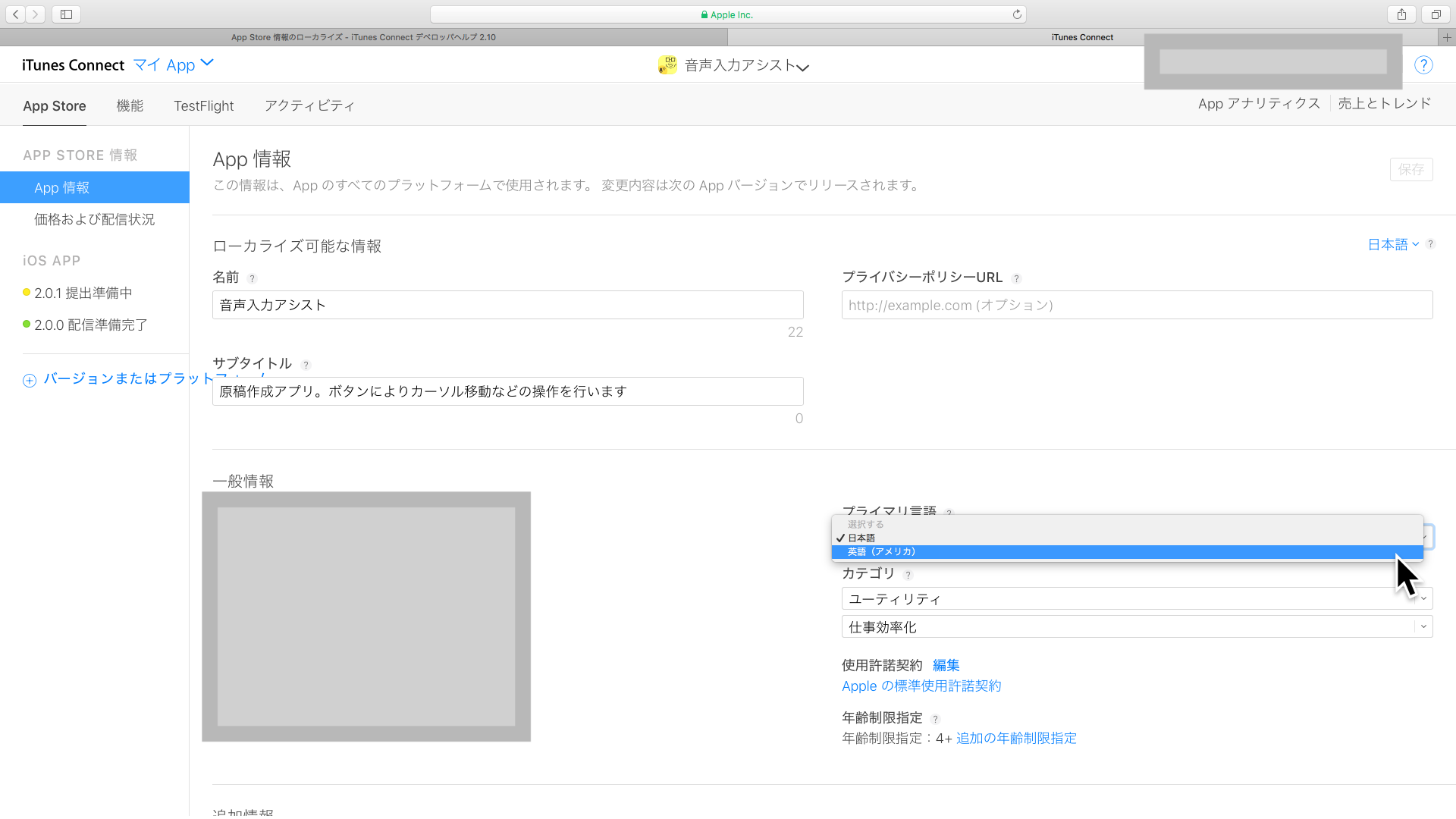Open 売上とトレンド link
The height and width of the screenshot is (819, 1456).
[x=1385, y=103]
